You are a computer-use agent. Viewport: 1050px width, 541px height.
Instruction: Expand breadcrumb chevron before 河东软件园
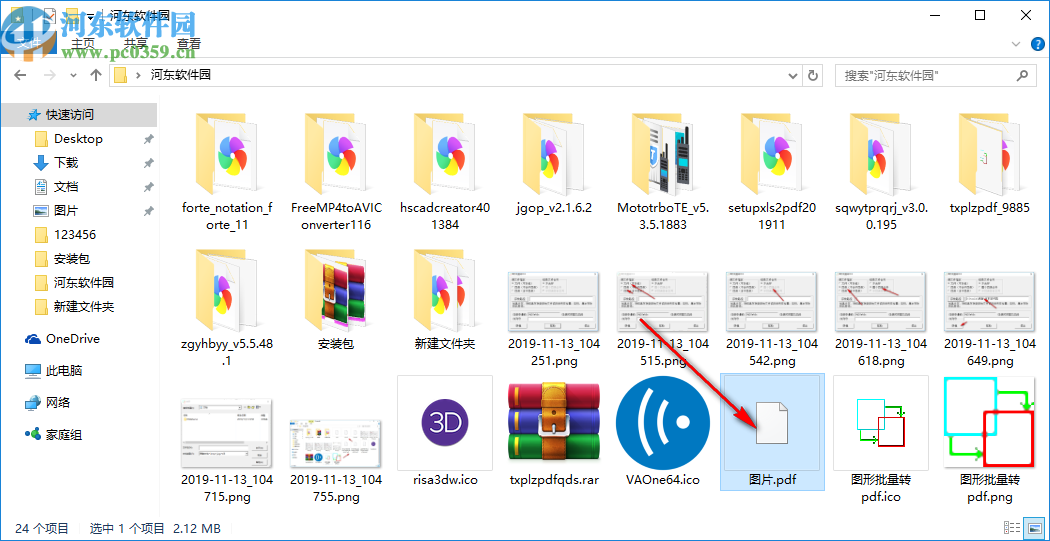tap(139, 75)
